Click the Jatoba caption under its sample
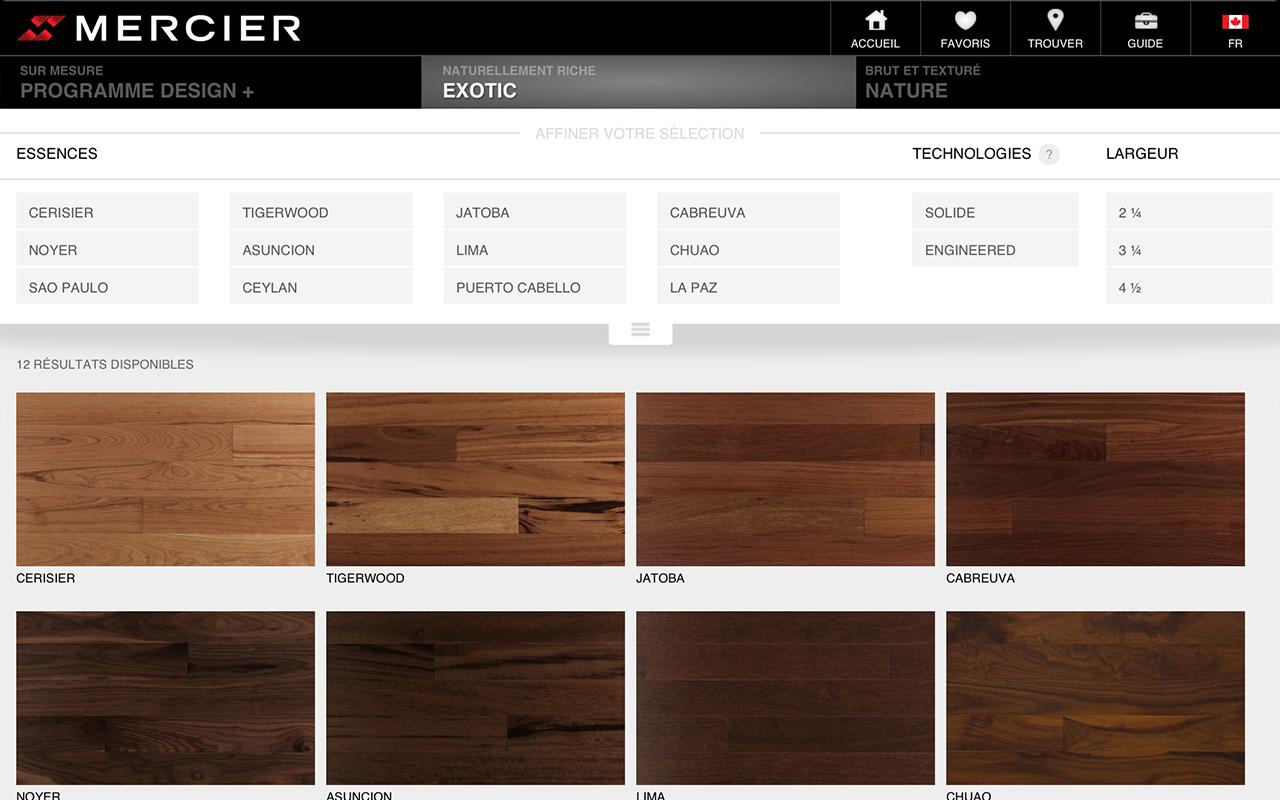Viewport: 1280px width, 800px height. (660, 578)
